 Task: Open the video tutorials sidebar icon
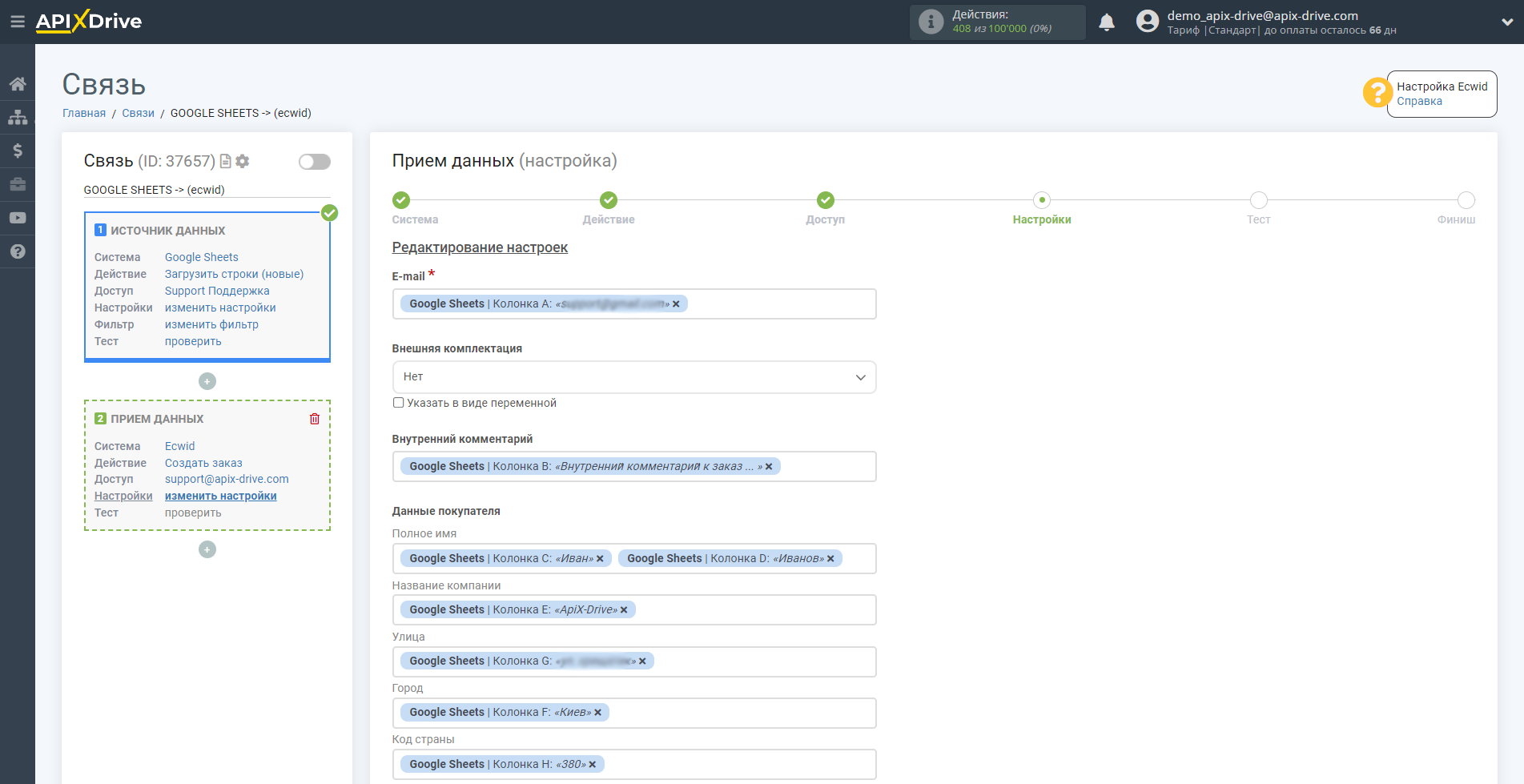coord(18,218)
